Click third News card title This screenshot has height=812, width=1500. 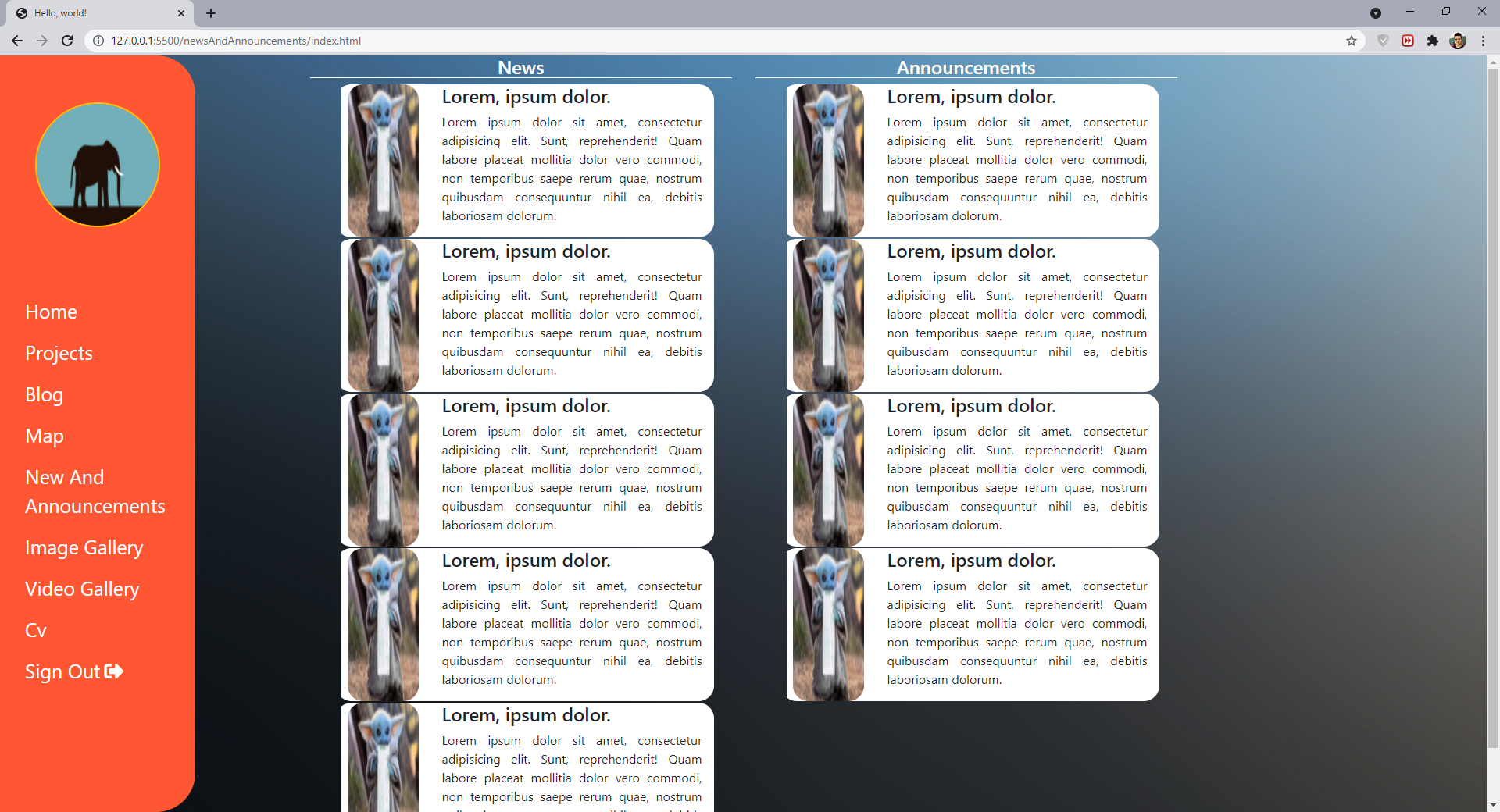coord(526,406)
